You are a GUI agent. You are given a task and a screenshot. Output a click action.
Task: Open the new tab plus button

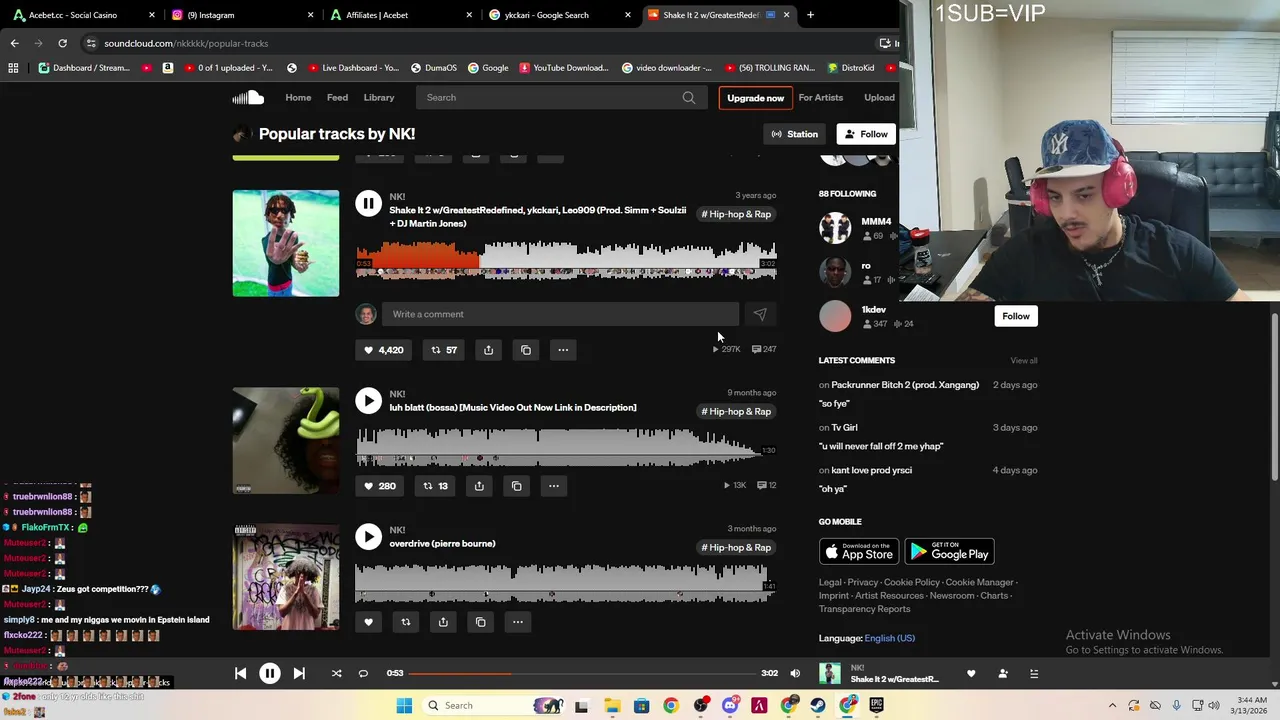pyautogui.click(x=810, y=15)
